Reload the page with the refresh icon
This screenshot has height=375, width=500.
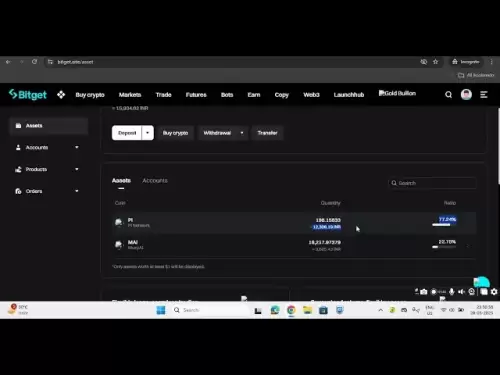tap(34, 62)
